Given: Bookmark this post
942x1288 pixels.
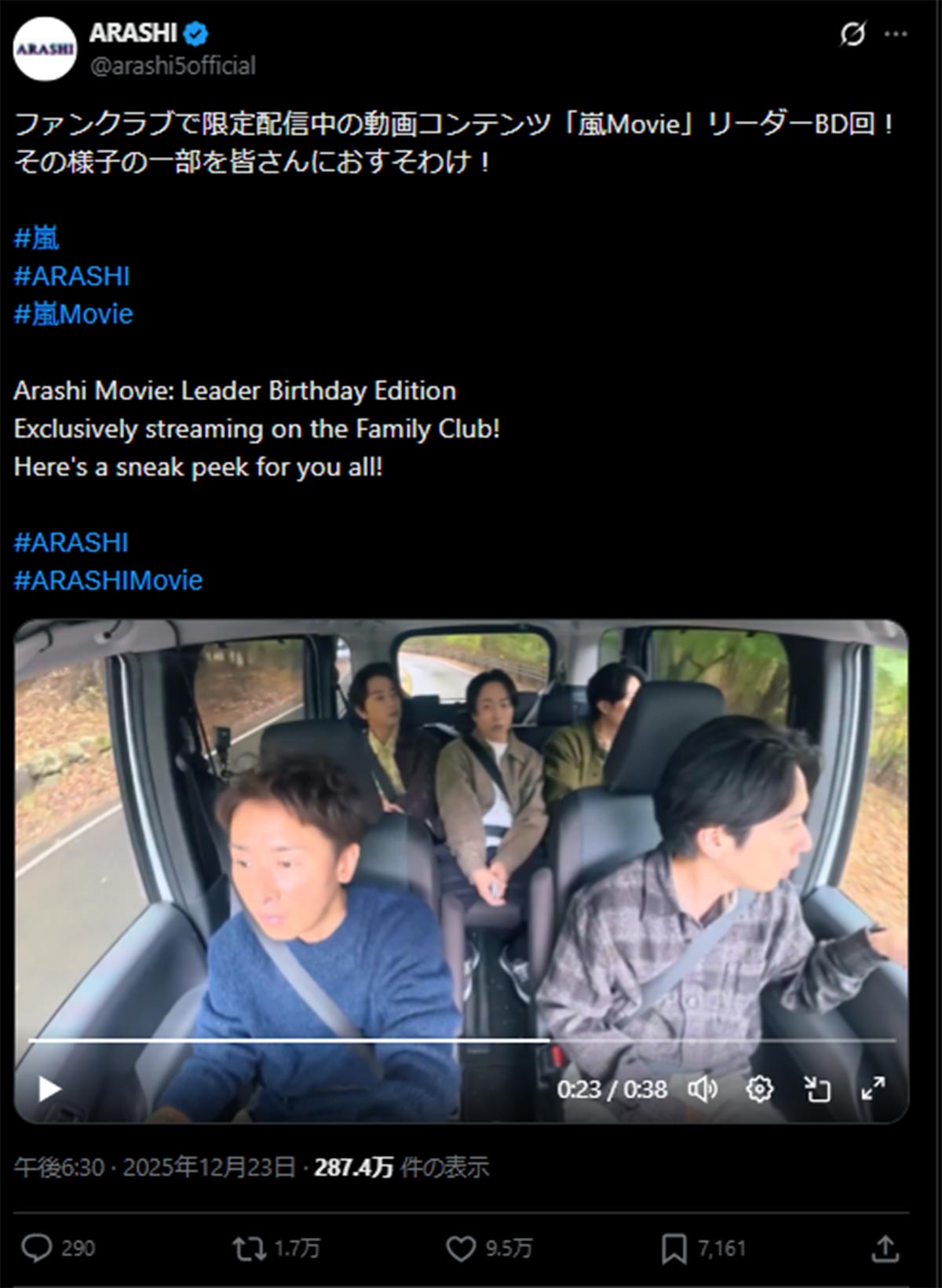Looking at the screenshot, I should (x=674, y=1248).
